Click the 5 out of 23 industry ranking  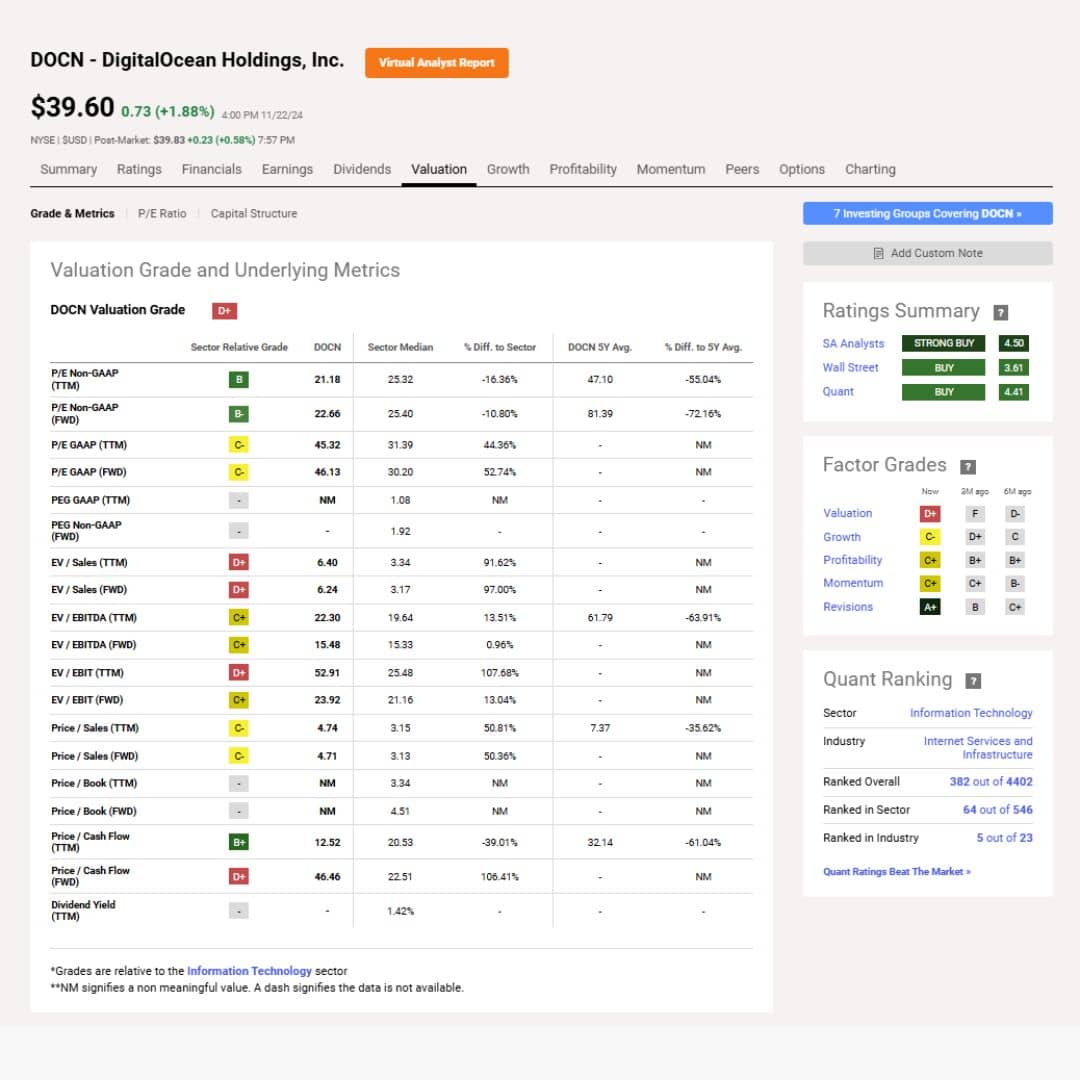pyautogui.click(x=1004, y=838)
